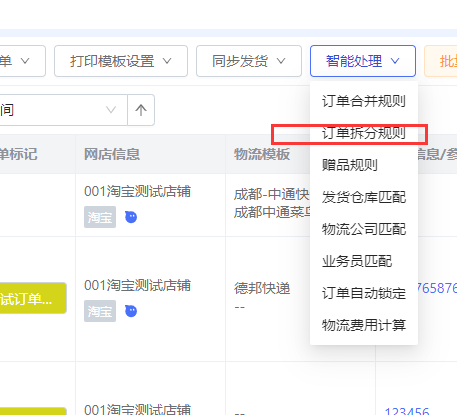The height and width of the screenshot is (415, 457).
Task: Expand the sort field combo box chevron
Action: click(111, 110)
